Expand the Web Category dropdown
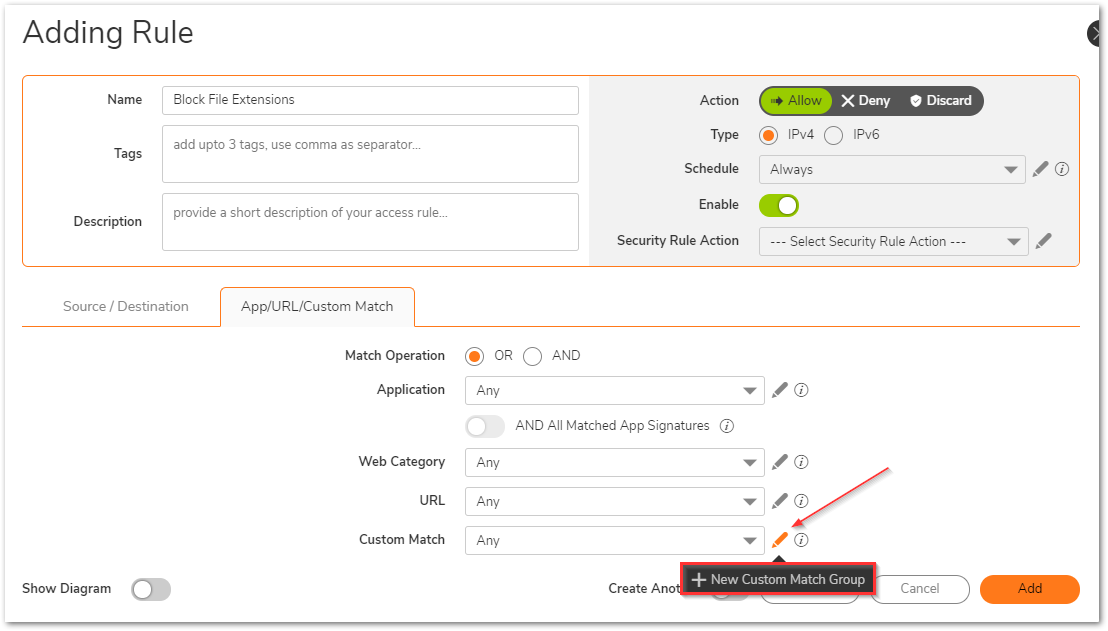The height and width of the screenshot is (631, 1108). 614,463
